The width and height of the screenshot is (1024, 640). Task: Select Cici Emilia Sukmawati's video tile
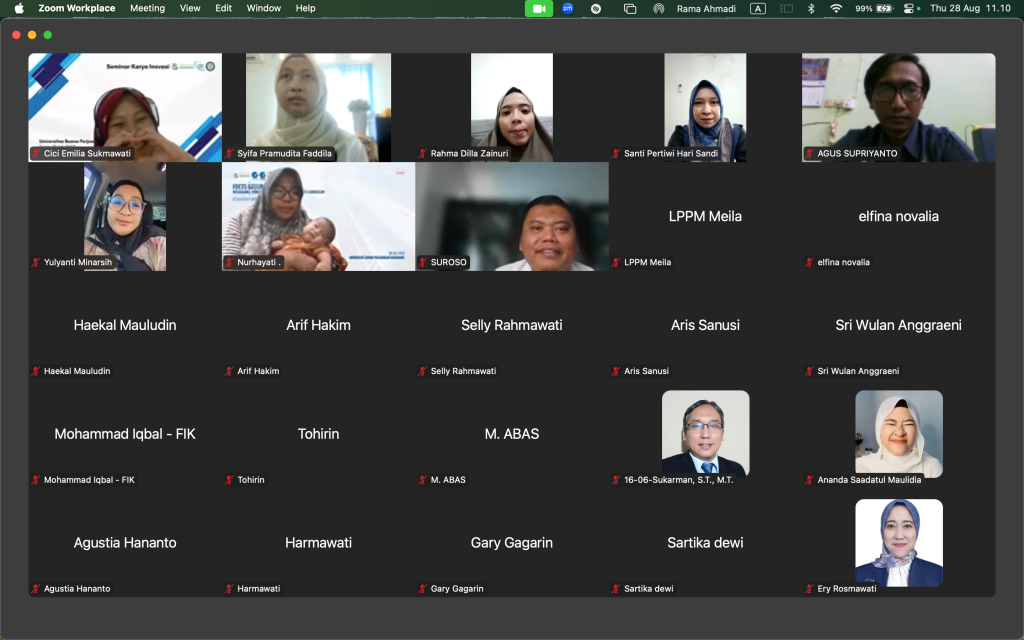pos(125,107)
